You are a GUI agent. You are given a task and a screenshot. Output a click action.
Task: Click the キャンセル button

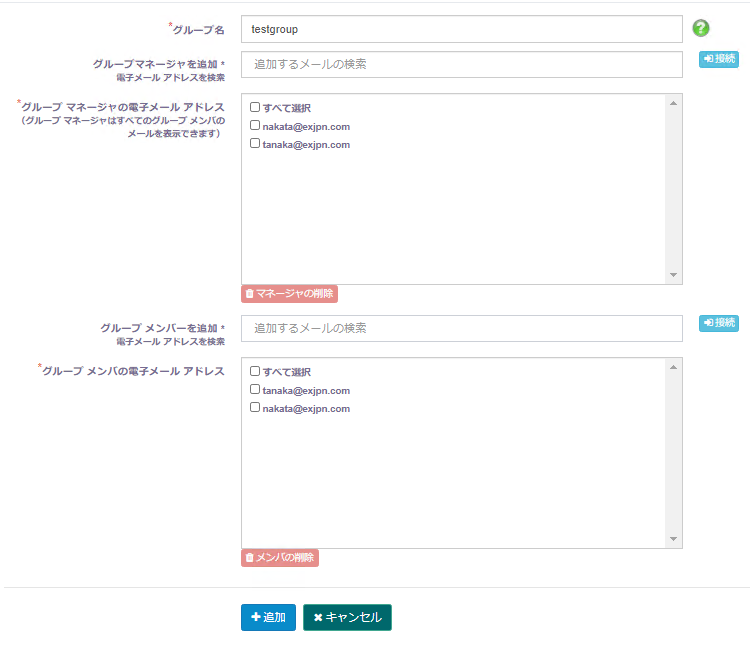click(347, 617)
